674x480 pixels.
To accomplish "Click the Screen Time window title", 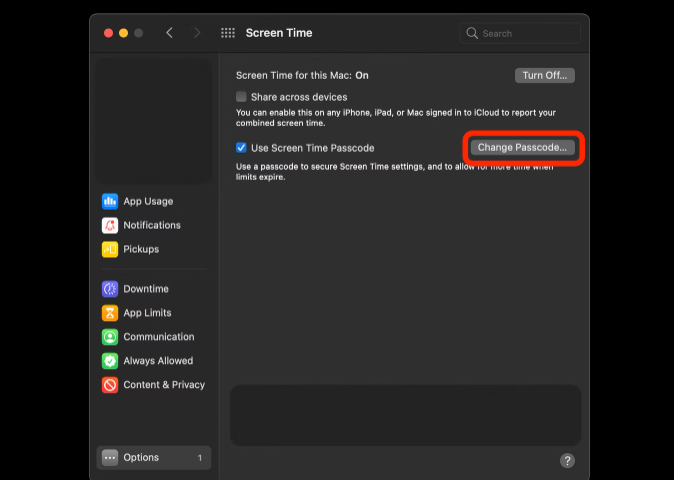I will (279, 33).
